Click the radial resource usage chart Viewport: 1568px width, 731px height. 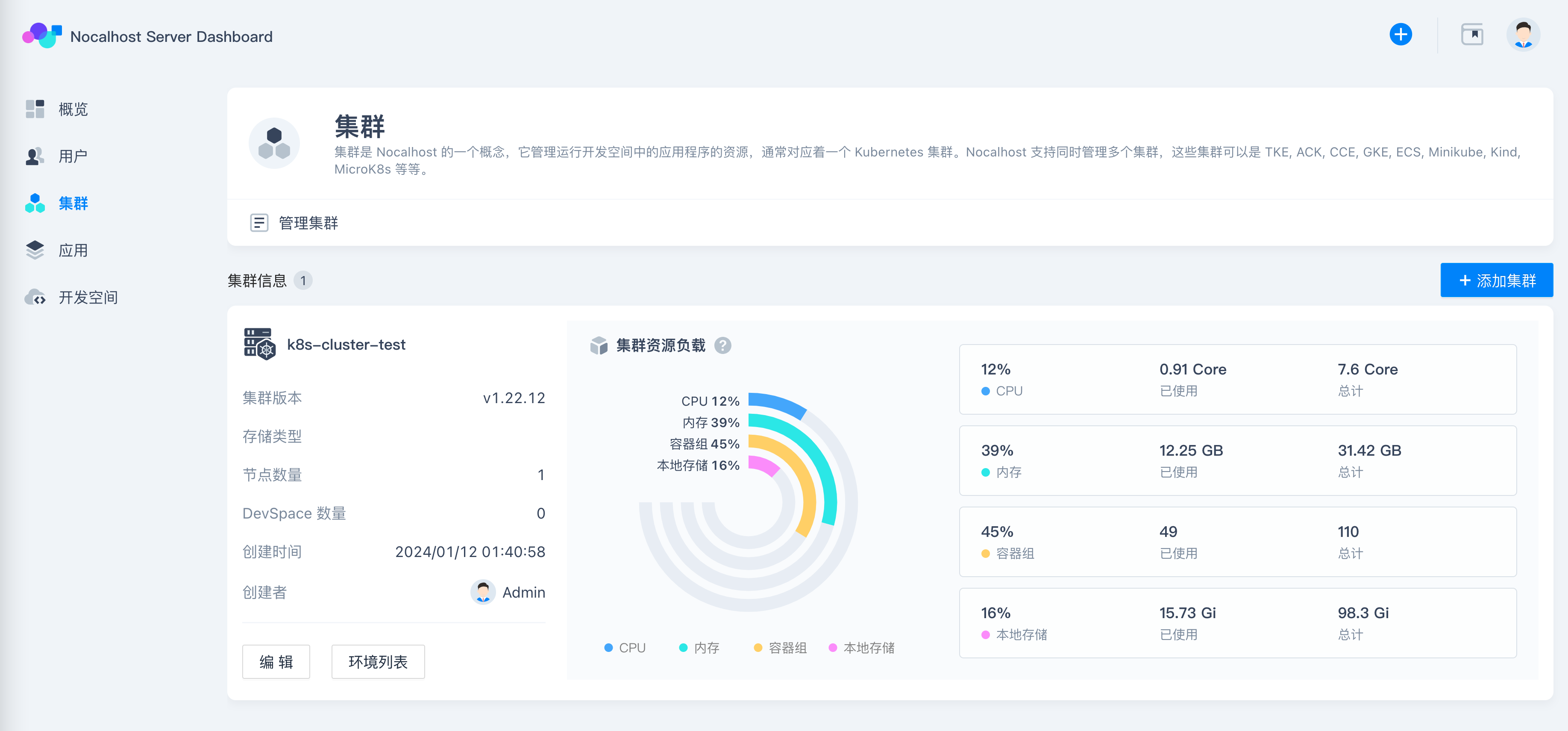click(748, 502)
